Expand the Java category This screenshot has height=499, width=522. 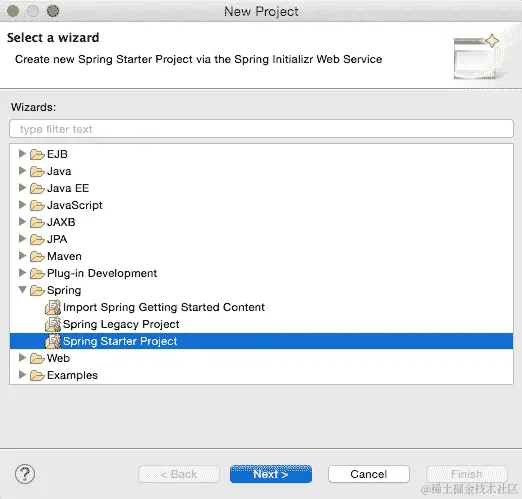point(22,171)
